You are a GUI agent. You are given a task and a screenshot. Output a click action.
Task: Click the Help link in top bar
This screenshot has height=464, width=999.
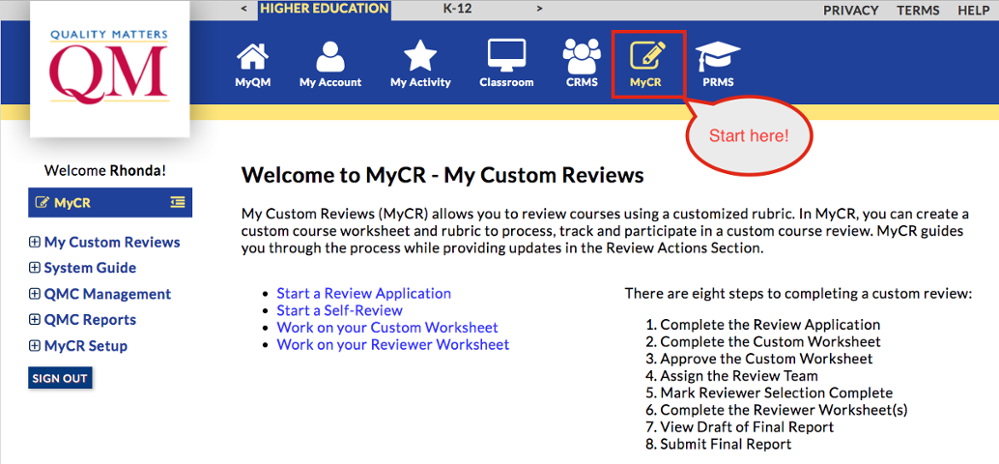973,10
